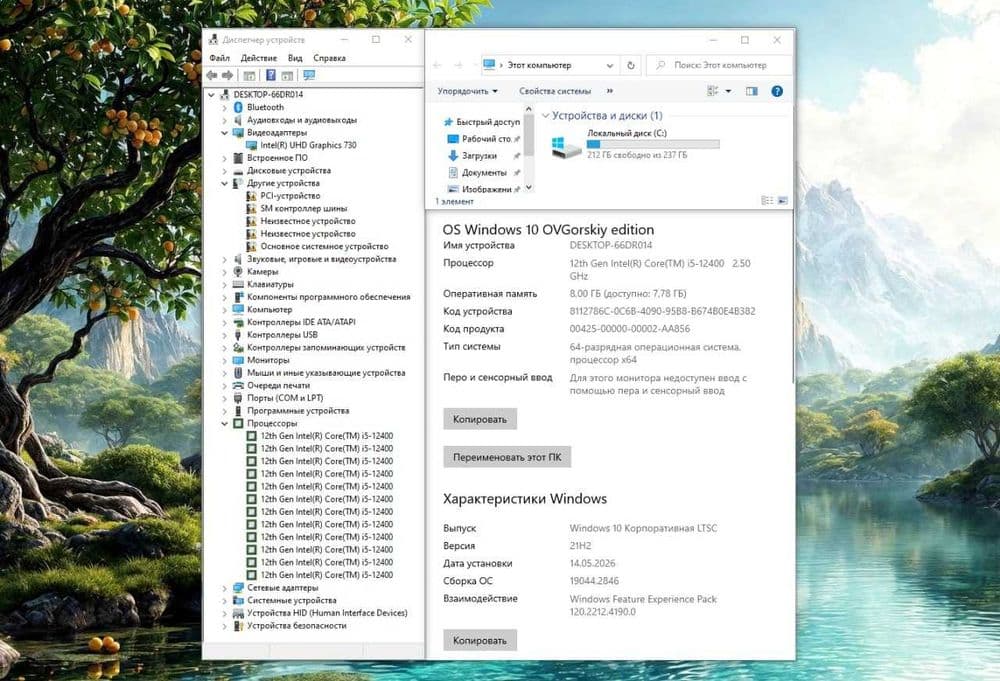Open Рабочий стол in quick access
This screenshot has height=681, width=1000.
point(487,138)
